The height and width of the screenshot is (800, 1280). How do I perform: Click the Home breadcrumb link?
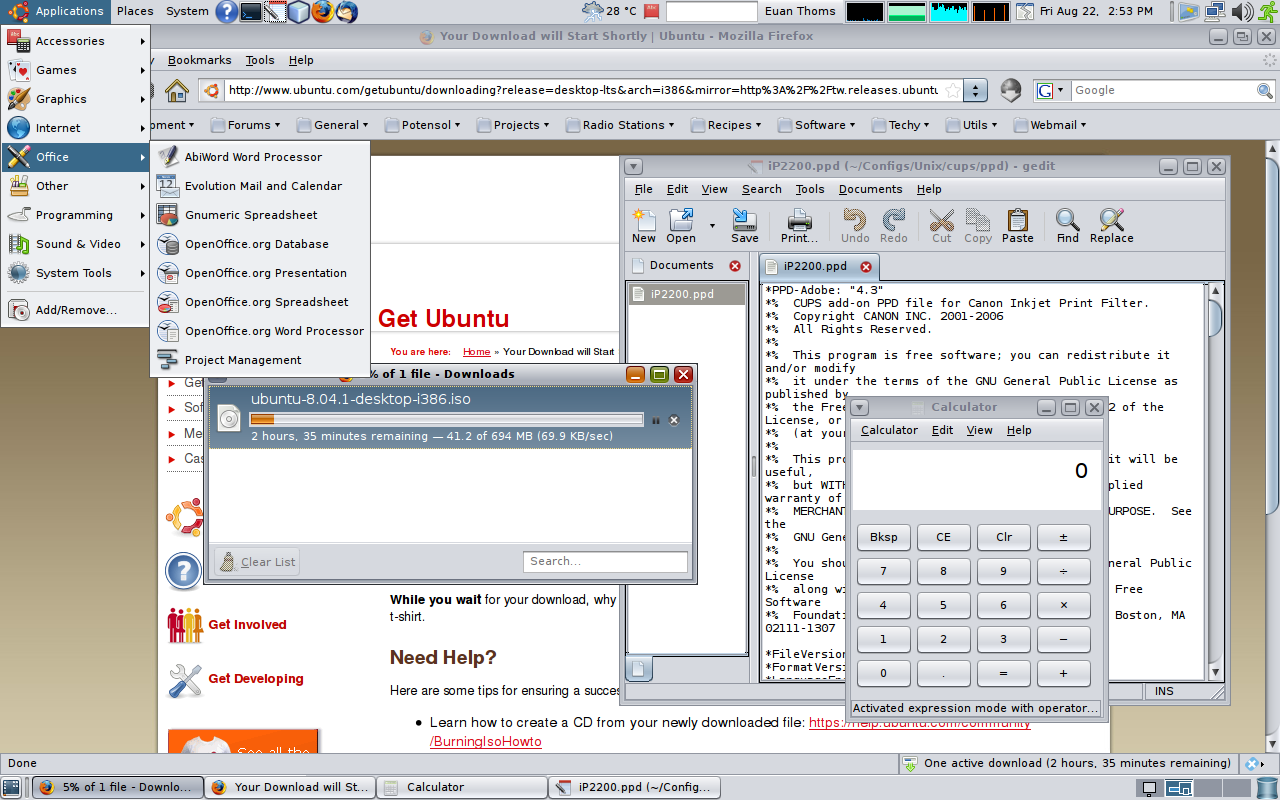pos(477,352)
